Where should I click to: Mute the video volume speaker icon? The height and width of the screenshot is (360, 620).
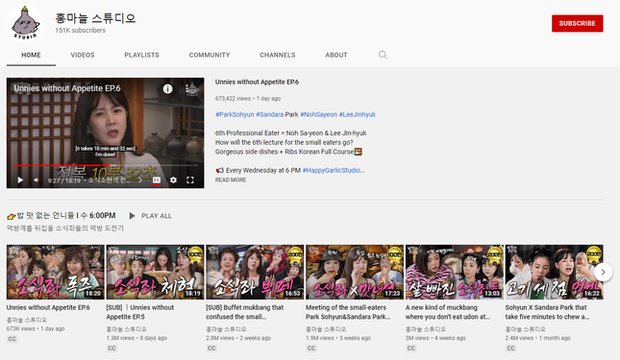(36, 180)
